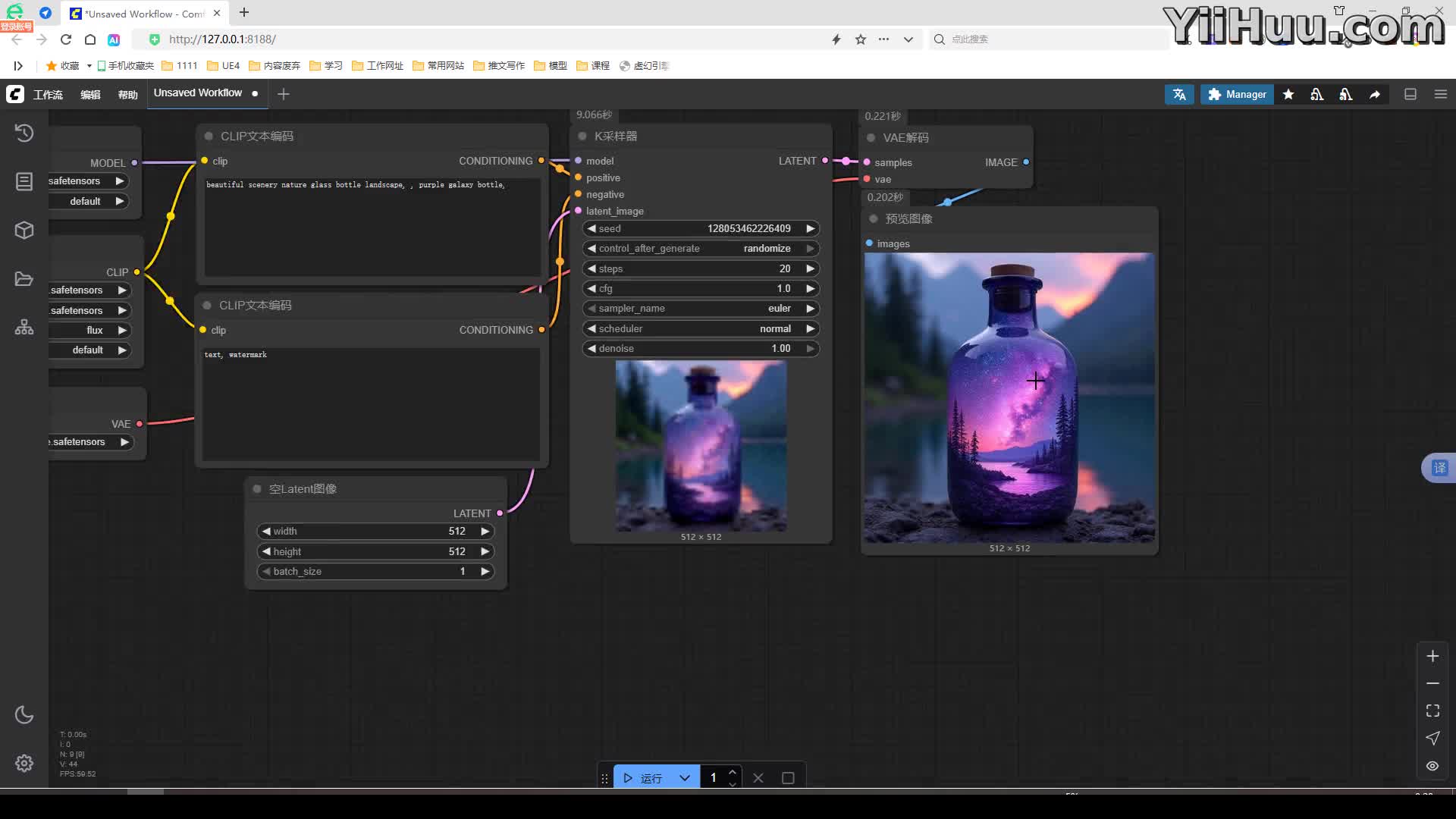Viewport: 1456px width, 819px height.
Task: Open the sampler_name euler dropdown
Action: [701, 309]
